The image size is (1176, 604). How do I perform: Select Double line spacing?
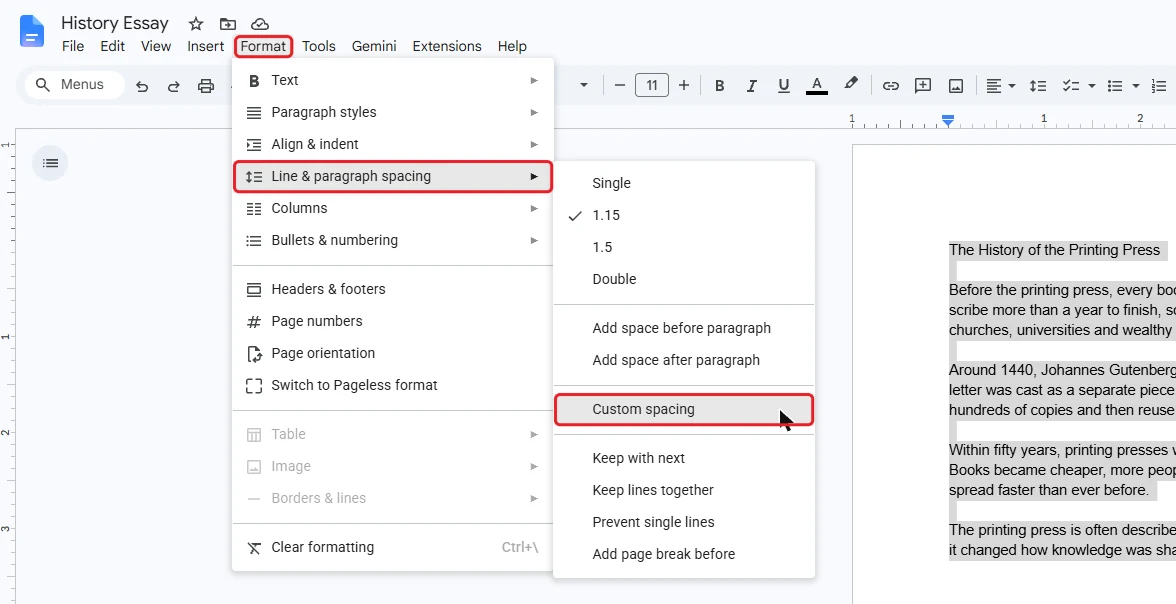(x=684, y=279)
